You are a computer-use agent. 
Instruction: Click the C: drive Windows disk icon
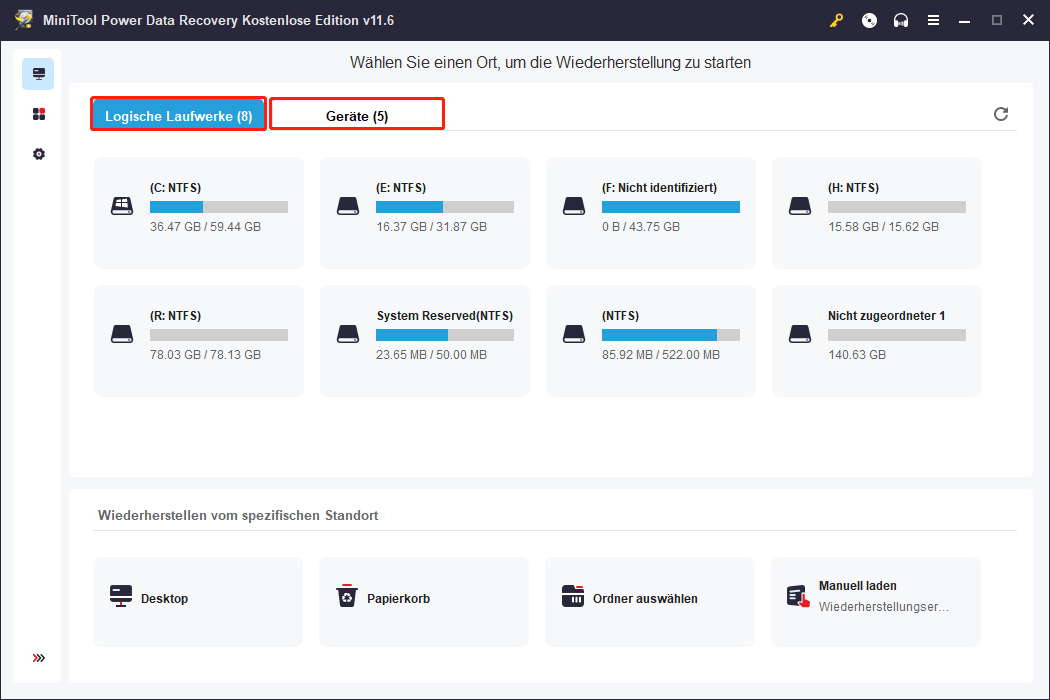(x=122, y=206)
